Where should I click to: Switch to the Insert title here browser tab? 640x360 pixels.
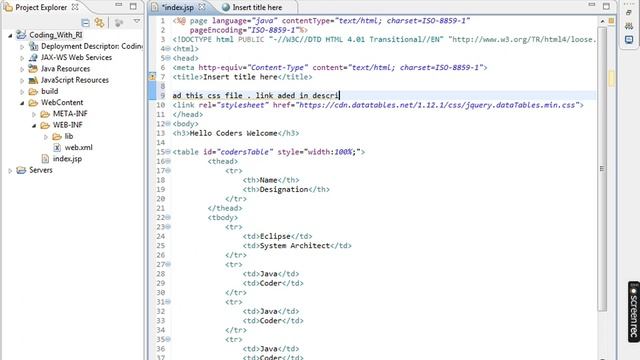coord(257,7)
